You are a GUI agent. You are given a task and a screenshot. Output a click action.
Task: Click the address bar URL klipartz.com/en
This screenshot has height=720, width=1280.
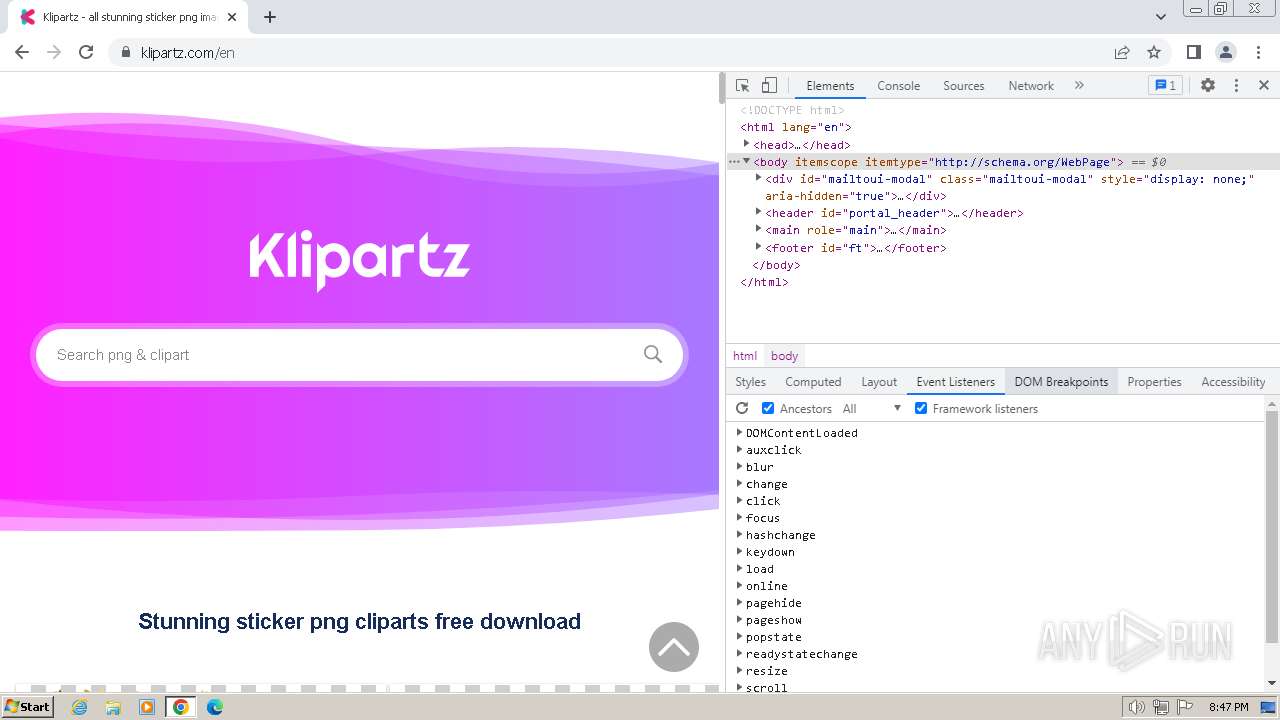click(x=188, y=53)
